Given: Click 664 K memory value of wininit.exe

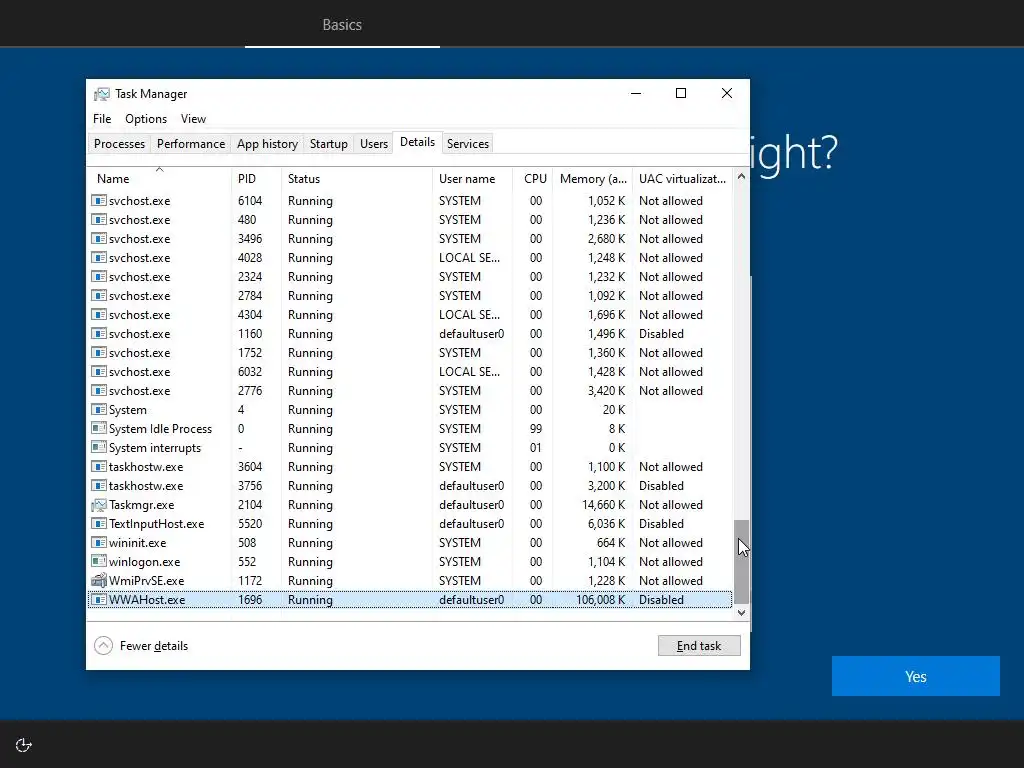Looking at the screenshot, I should 611,543.
